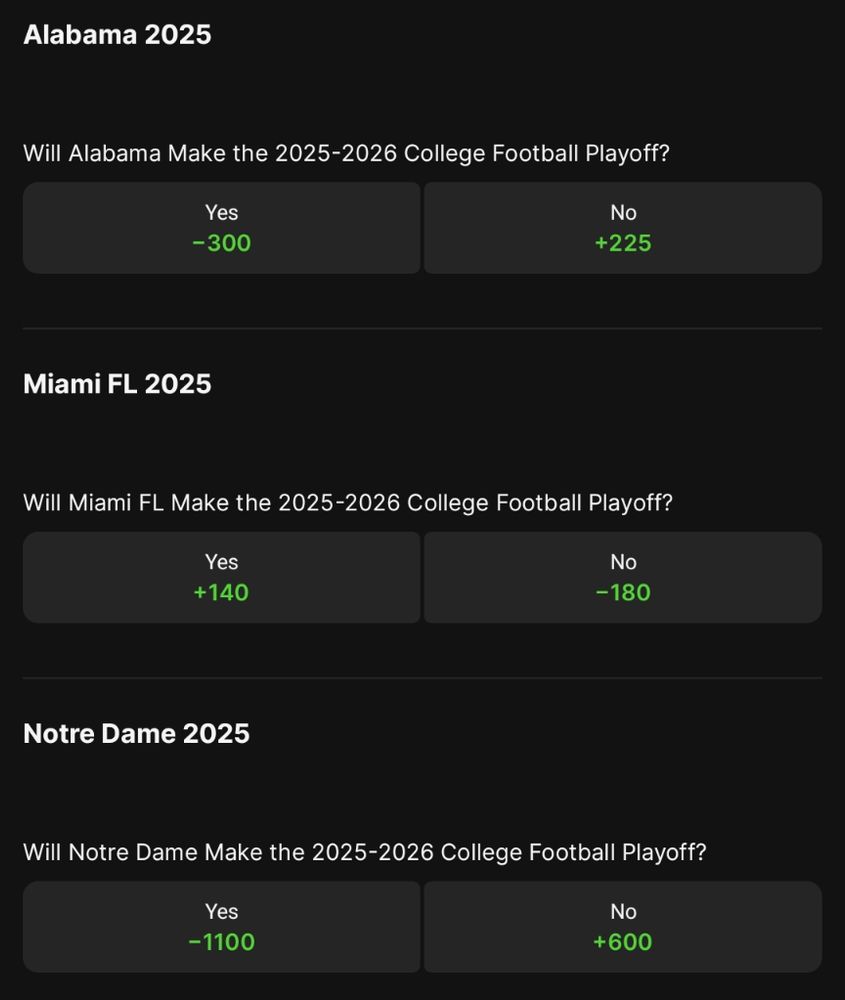Click the divider above Notre Dame 2025

click(x=422, y=678)
